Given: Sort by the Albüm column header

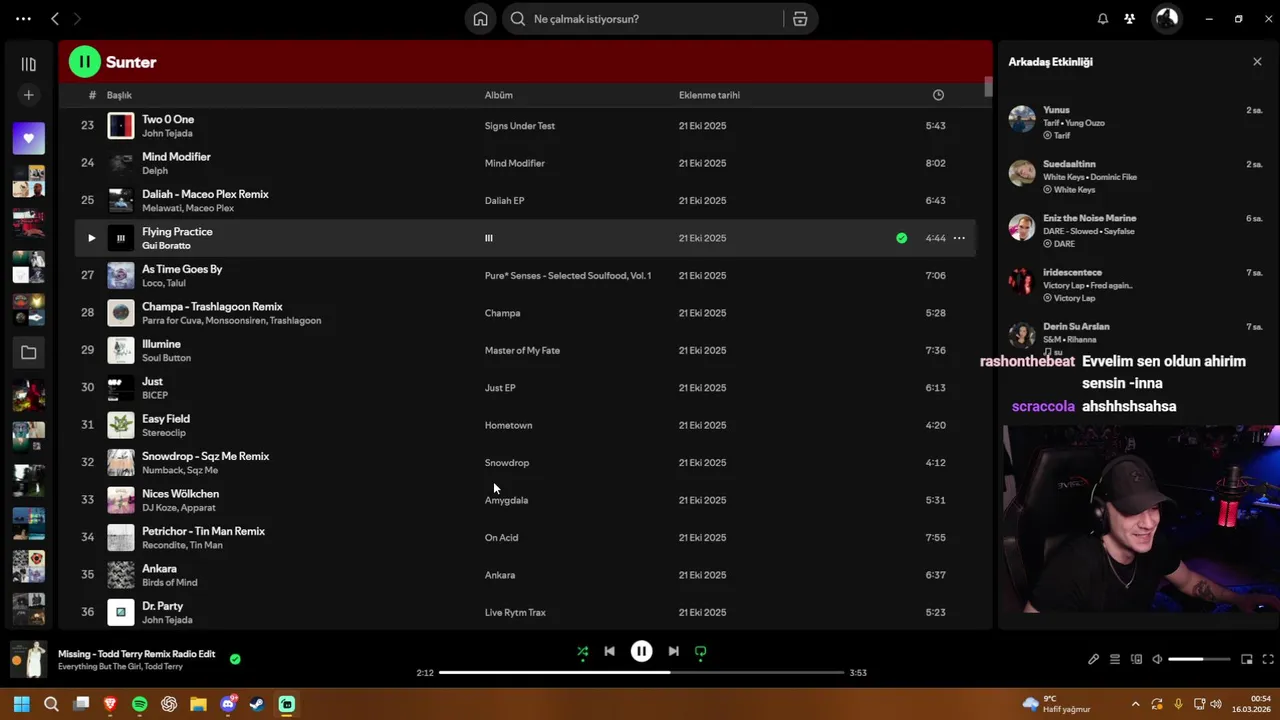Looking at the screenshot, I should pyautogui.click(x=499, y=95).
